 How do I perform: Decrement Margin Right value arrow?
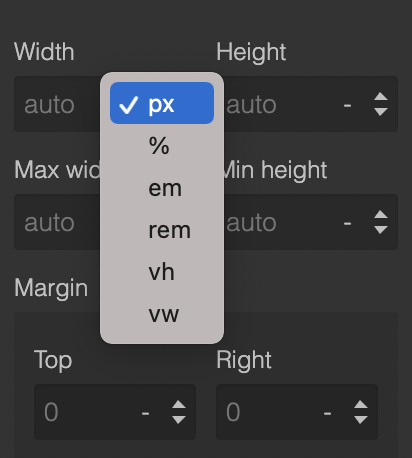point(361,419)
